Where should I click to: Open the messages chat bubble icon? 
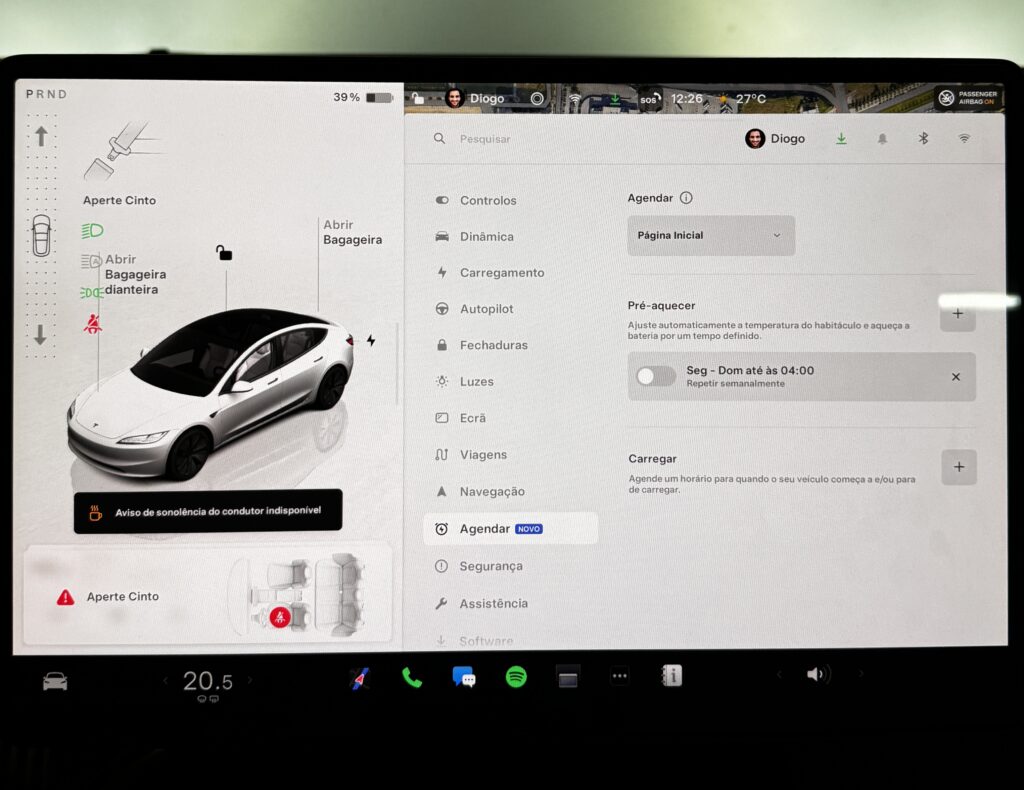pyautogui.click(x=464, y=677)
